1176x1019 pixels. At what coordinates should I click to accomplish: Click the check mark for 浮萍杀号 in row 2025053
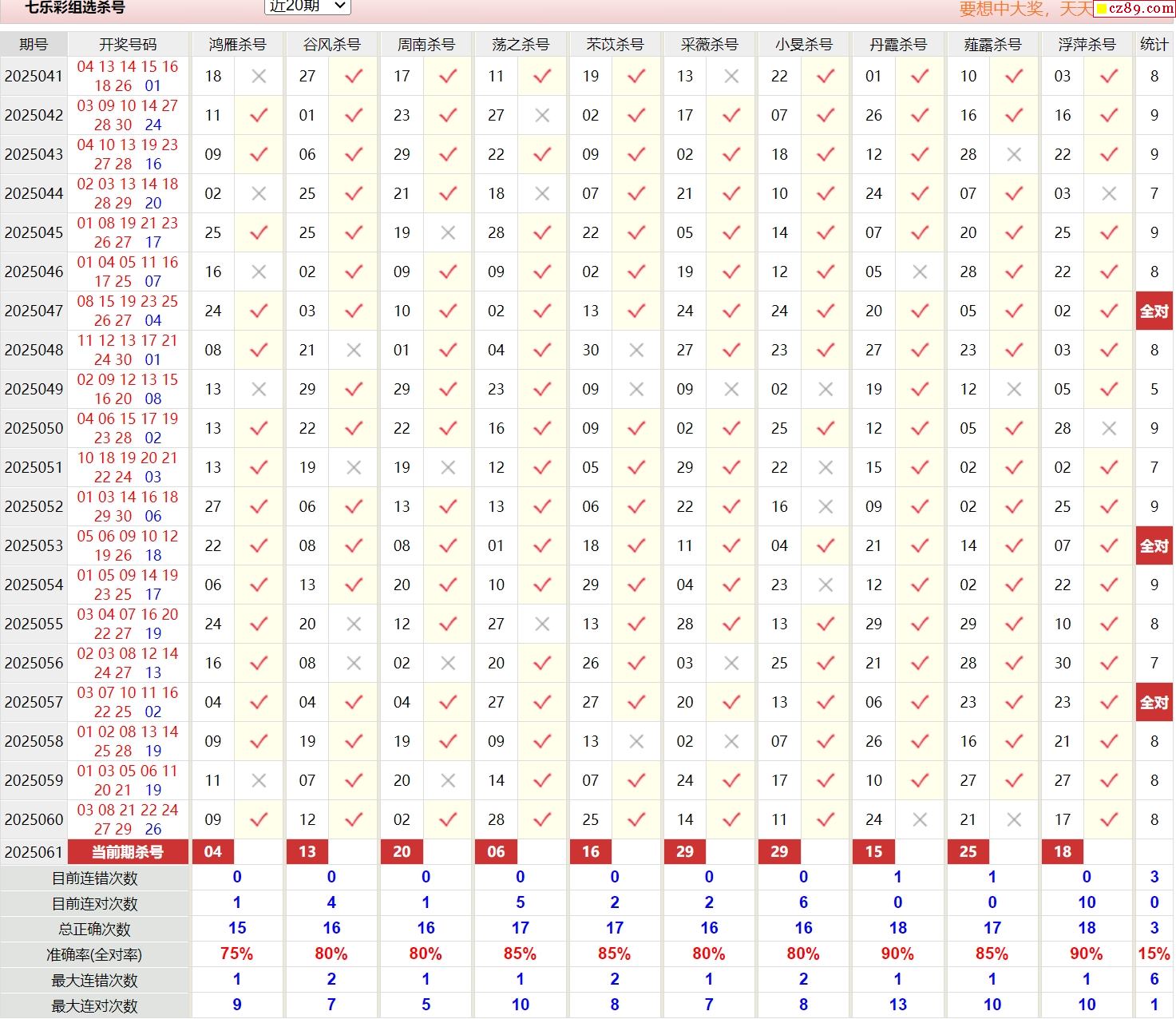coord(1108,546)
